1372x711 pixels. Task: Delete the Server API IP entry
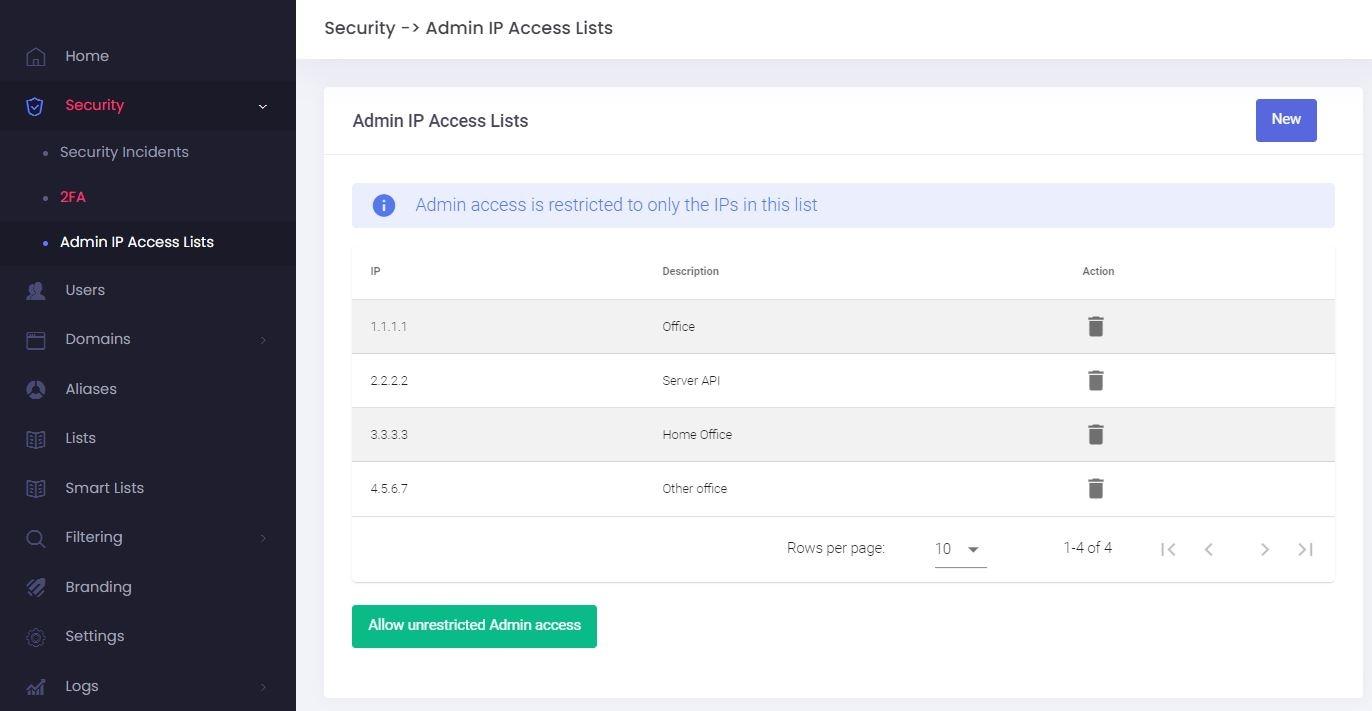coord(1095,380)
